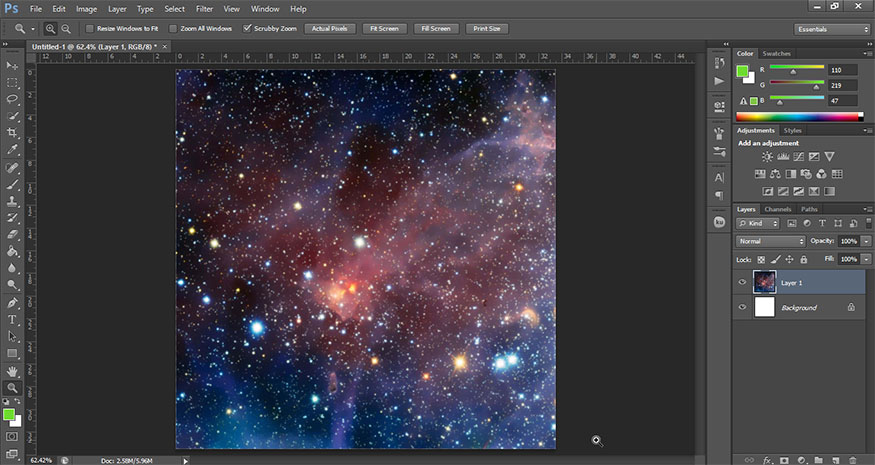Image resolution: width=875 pixels, height=465 pixels.
Task: Open the Opacity slider arrow
Action: [866, 241]
